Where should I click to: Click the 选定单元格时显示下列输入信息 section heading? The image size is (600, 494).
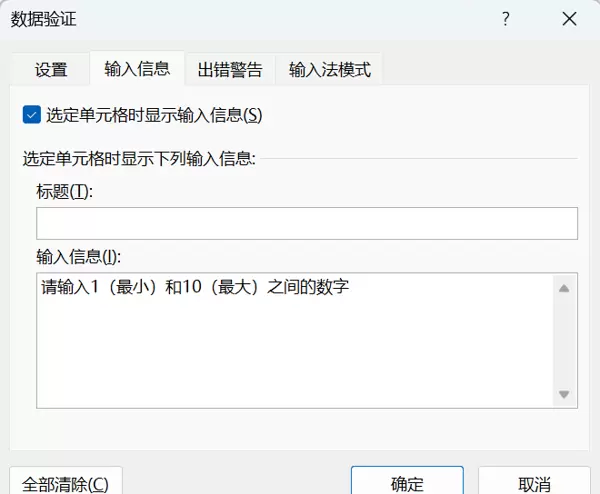click(x=140, y=158)
